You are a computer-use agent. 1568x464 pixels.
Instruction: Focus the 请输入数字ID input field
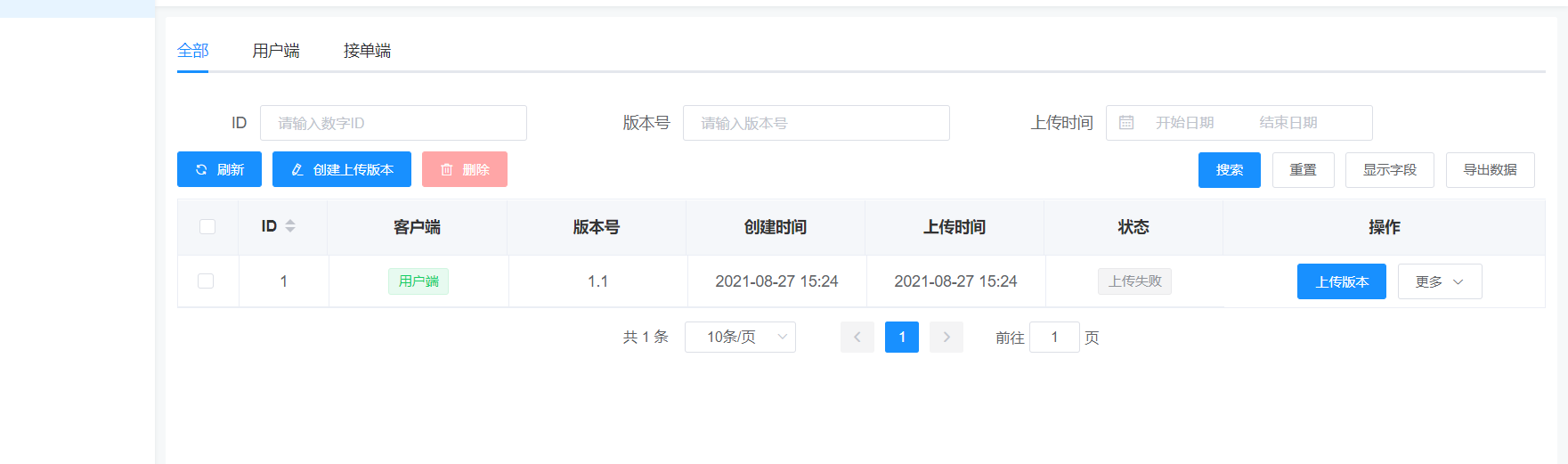click(394, 123)
